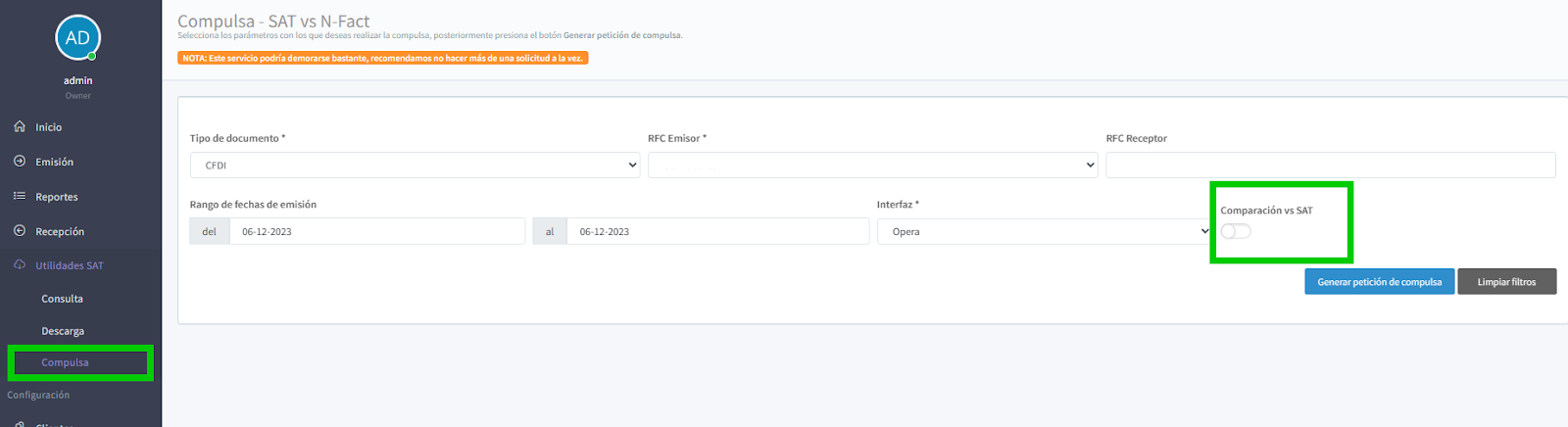Select Compulsa submenu item

(x=65, y=362)
